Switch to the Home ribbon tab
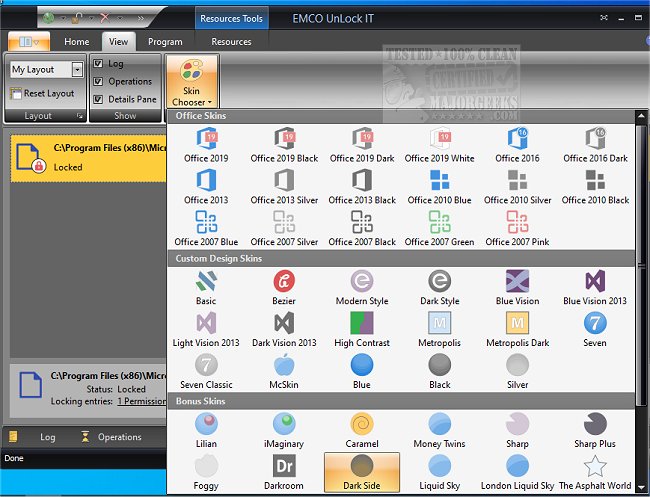 (77, 41)
